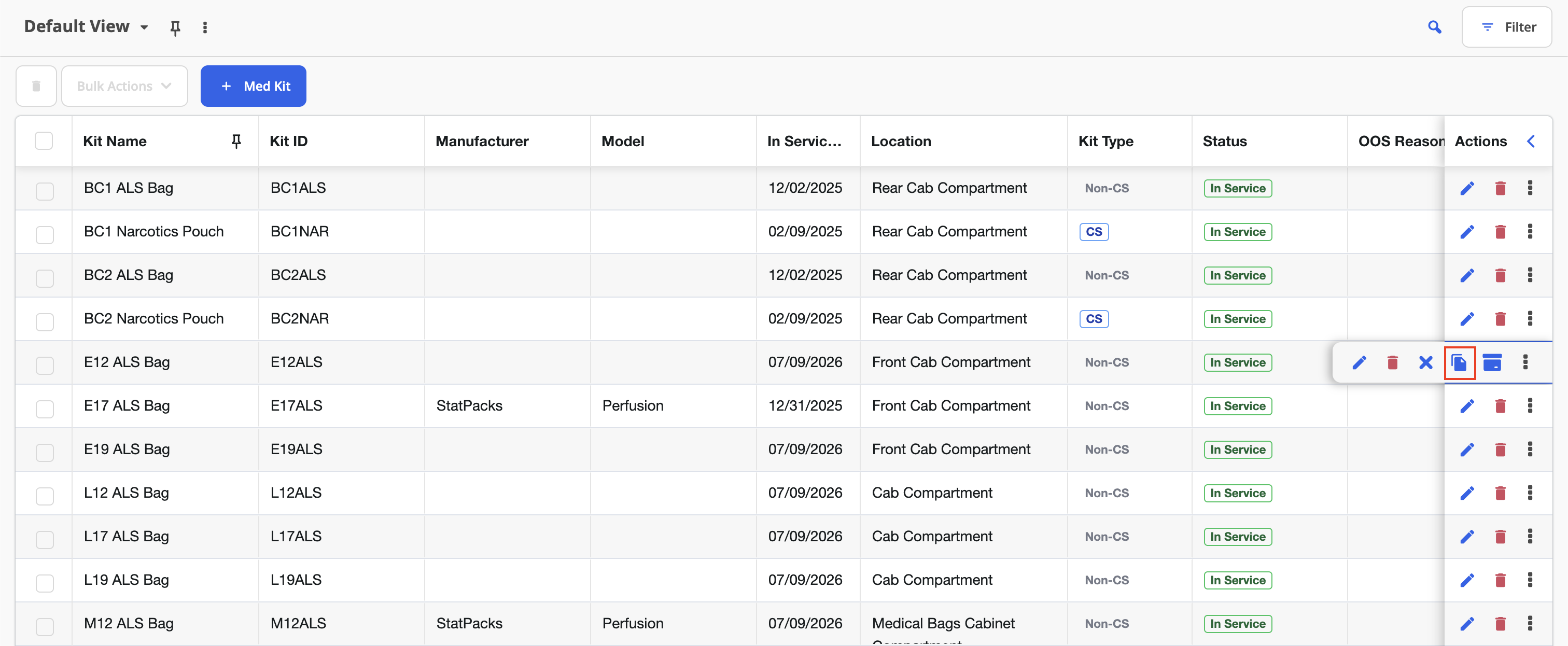Delete the BC1 ALS Bag row

[x=1500, y=188]
